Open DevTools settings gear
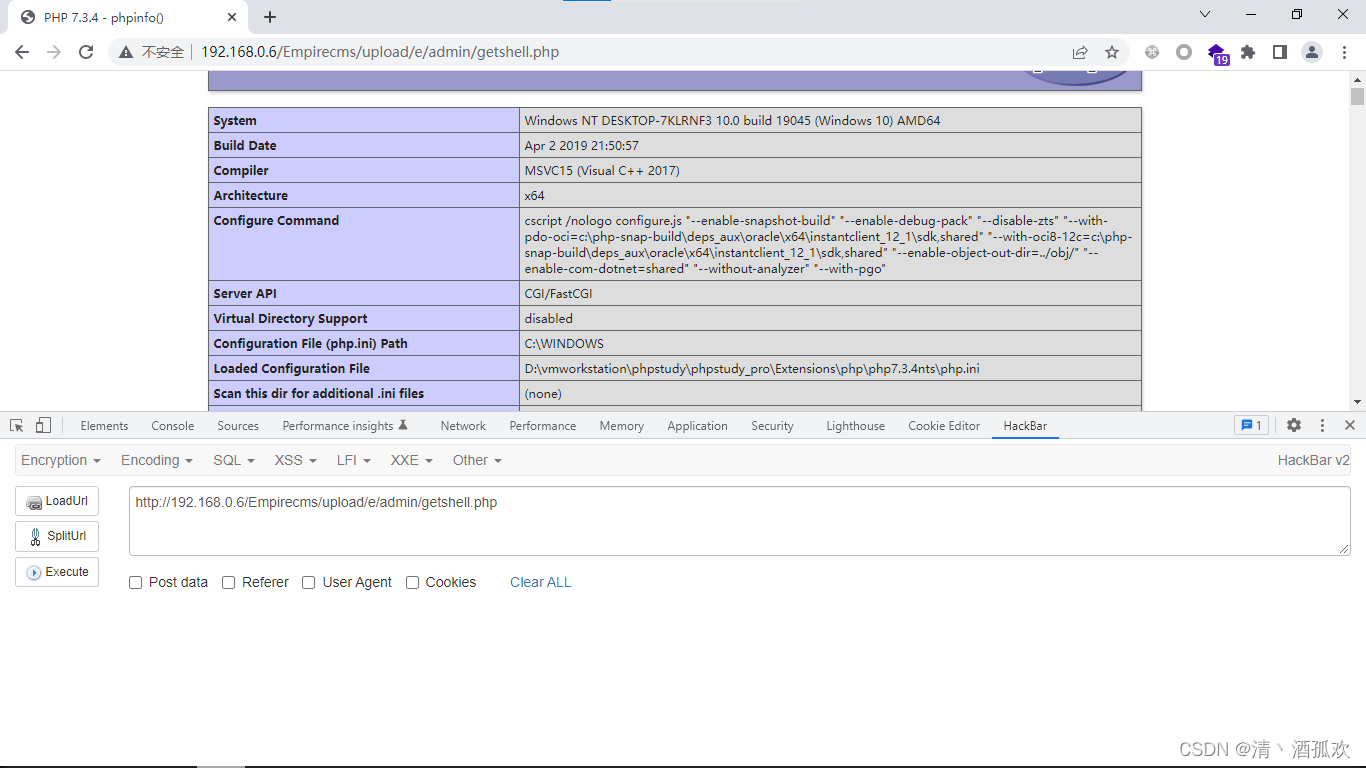 1294,425
